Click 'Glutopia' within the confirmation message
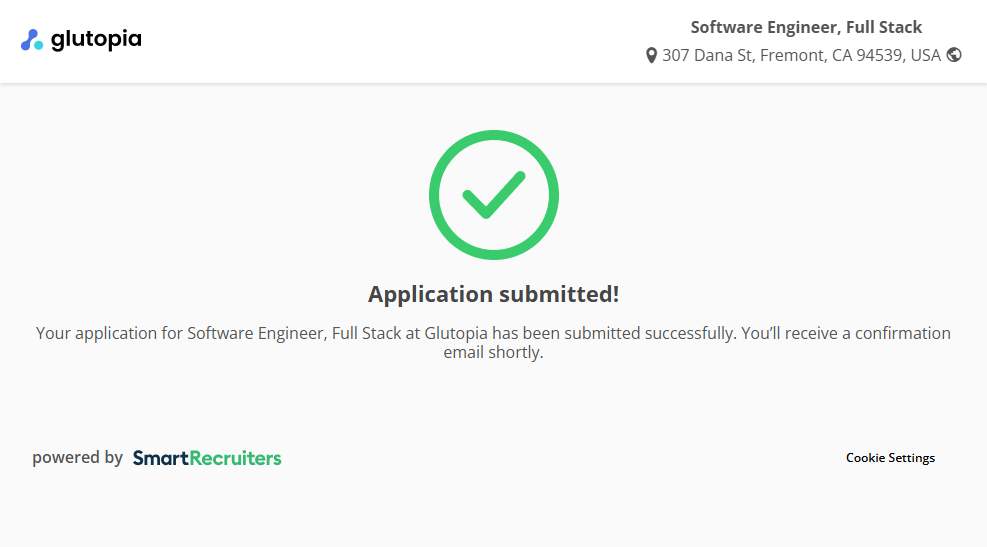The width and height of the screenshot is (987, 547). click(x=456, y=333)
